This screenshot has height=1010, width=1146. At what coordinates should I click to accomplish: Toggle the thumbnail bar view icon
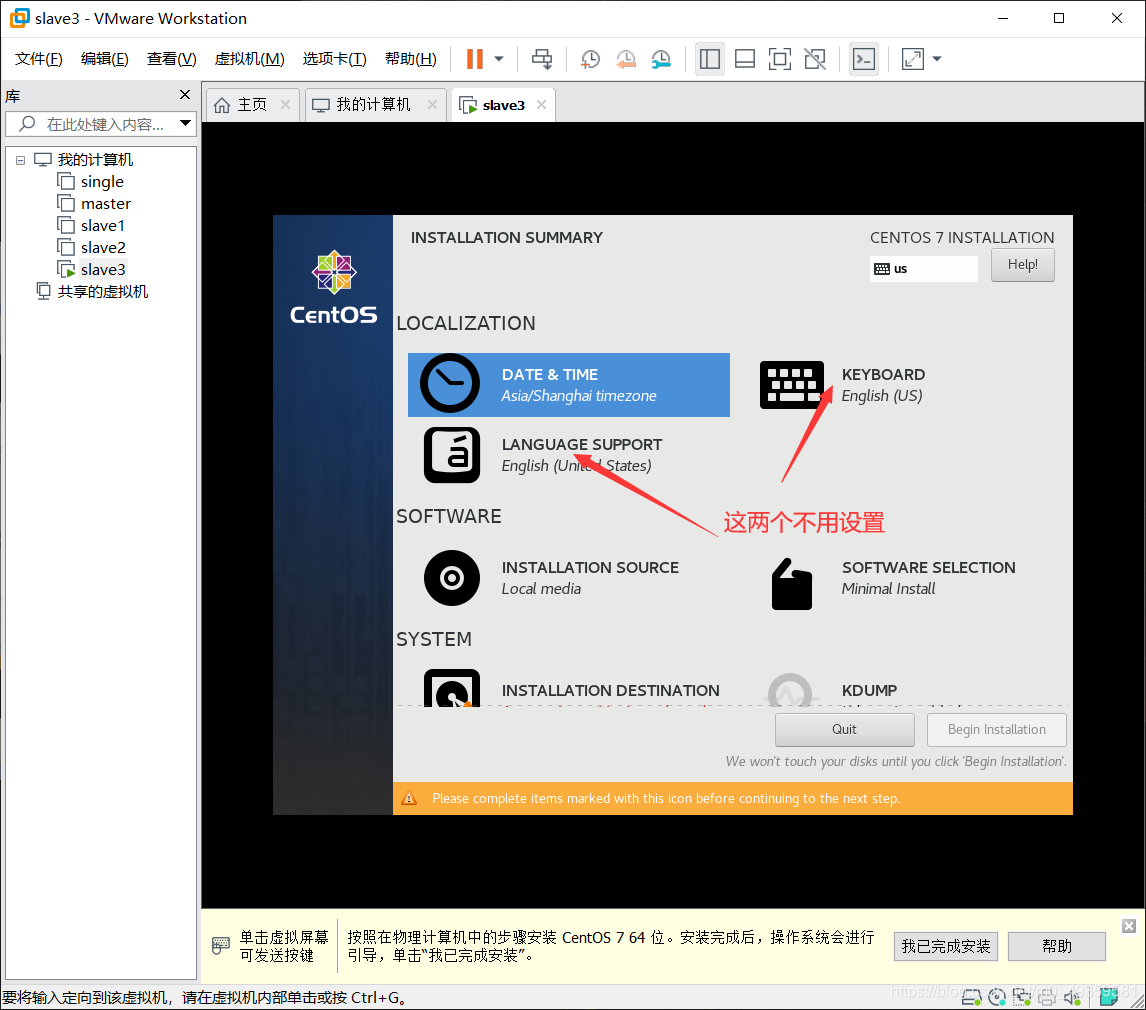pyautogui.click(x=745, y=59)
